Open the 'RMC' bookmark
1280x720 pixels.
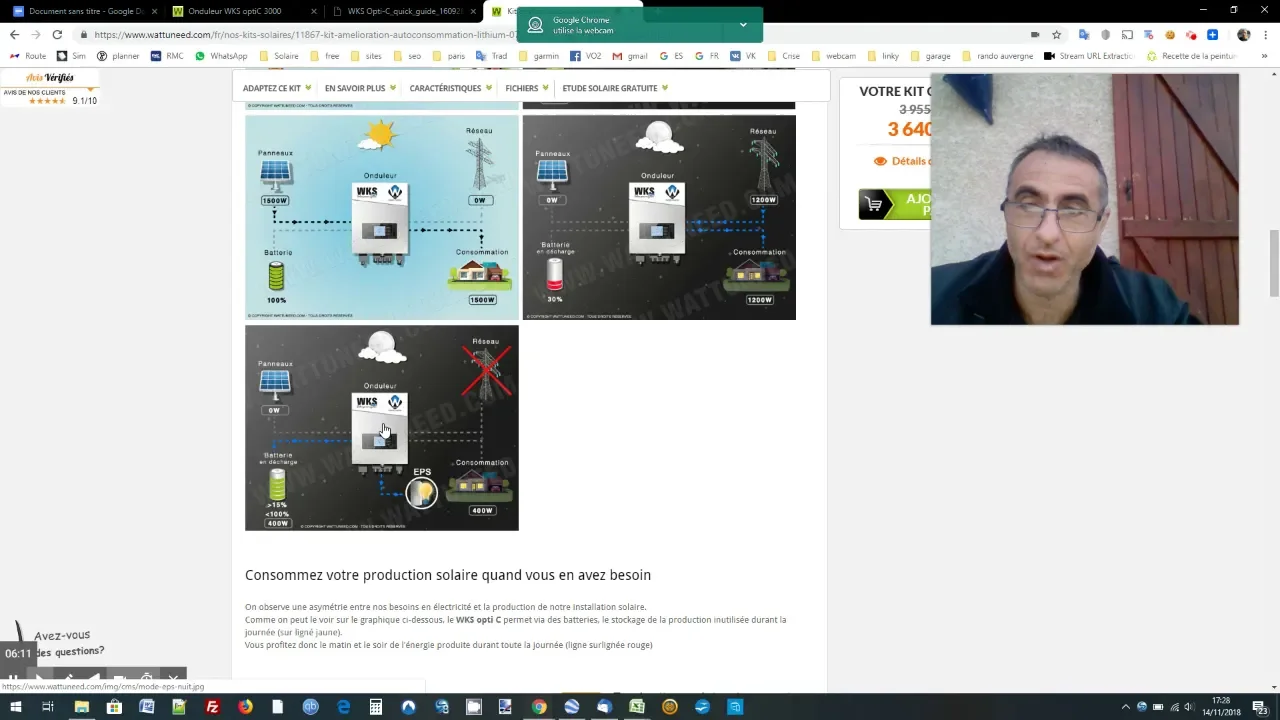click(x=167, y=56)
